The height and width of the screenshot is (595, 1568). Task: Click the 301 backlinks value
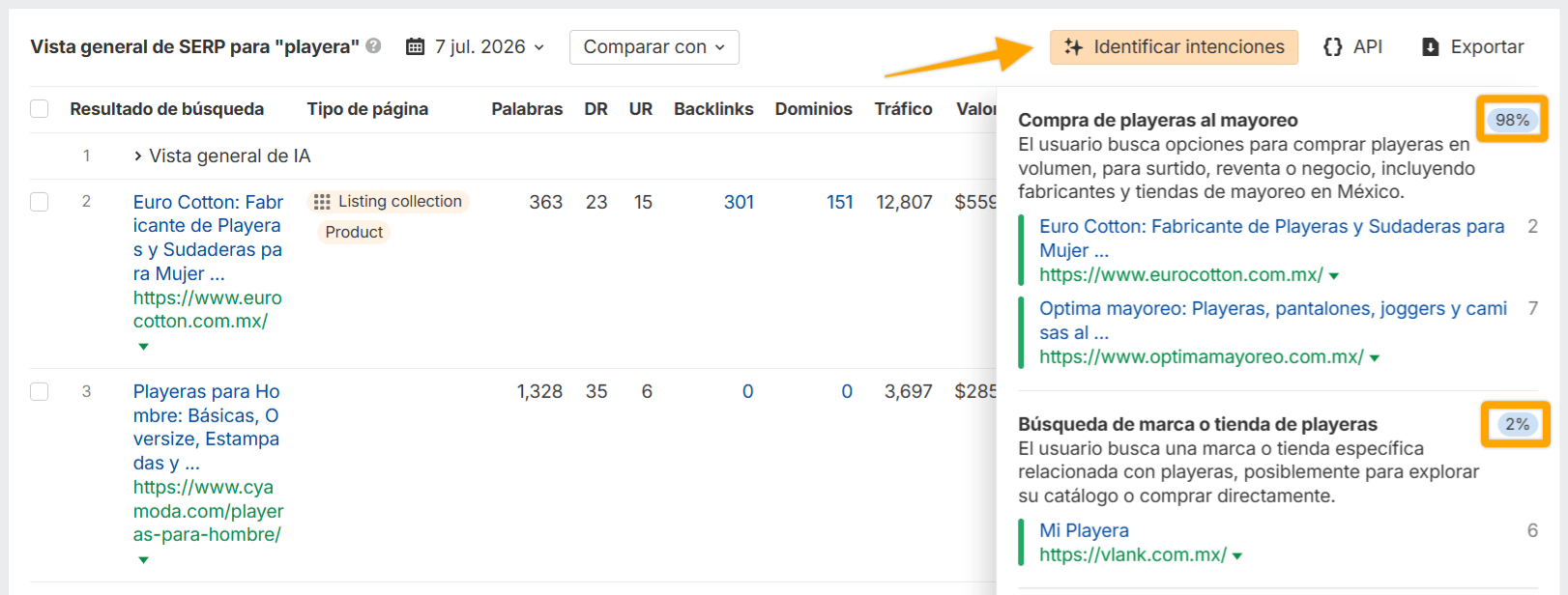click(739, 202)
